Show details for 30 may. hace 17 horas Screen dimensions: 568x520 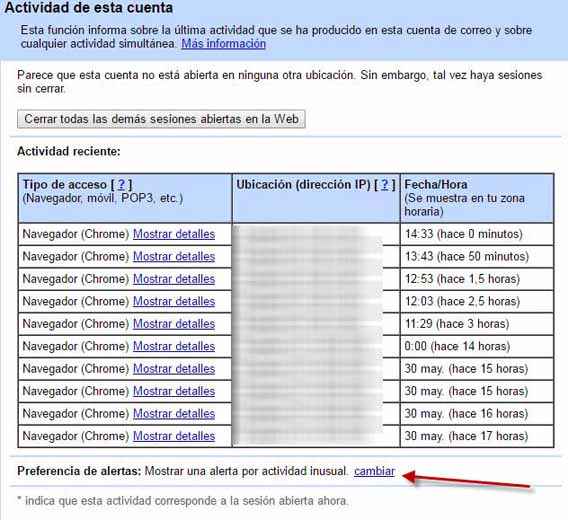[174, 436]
